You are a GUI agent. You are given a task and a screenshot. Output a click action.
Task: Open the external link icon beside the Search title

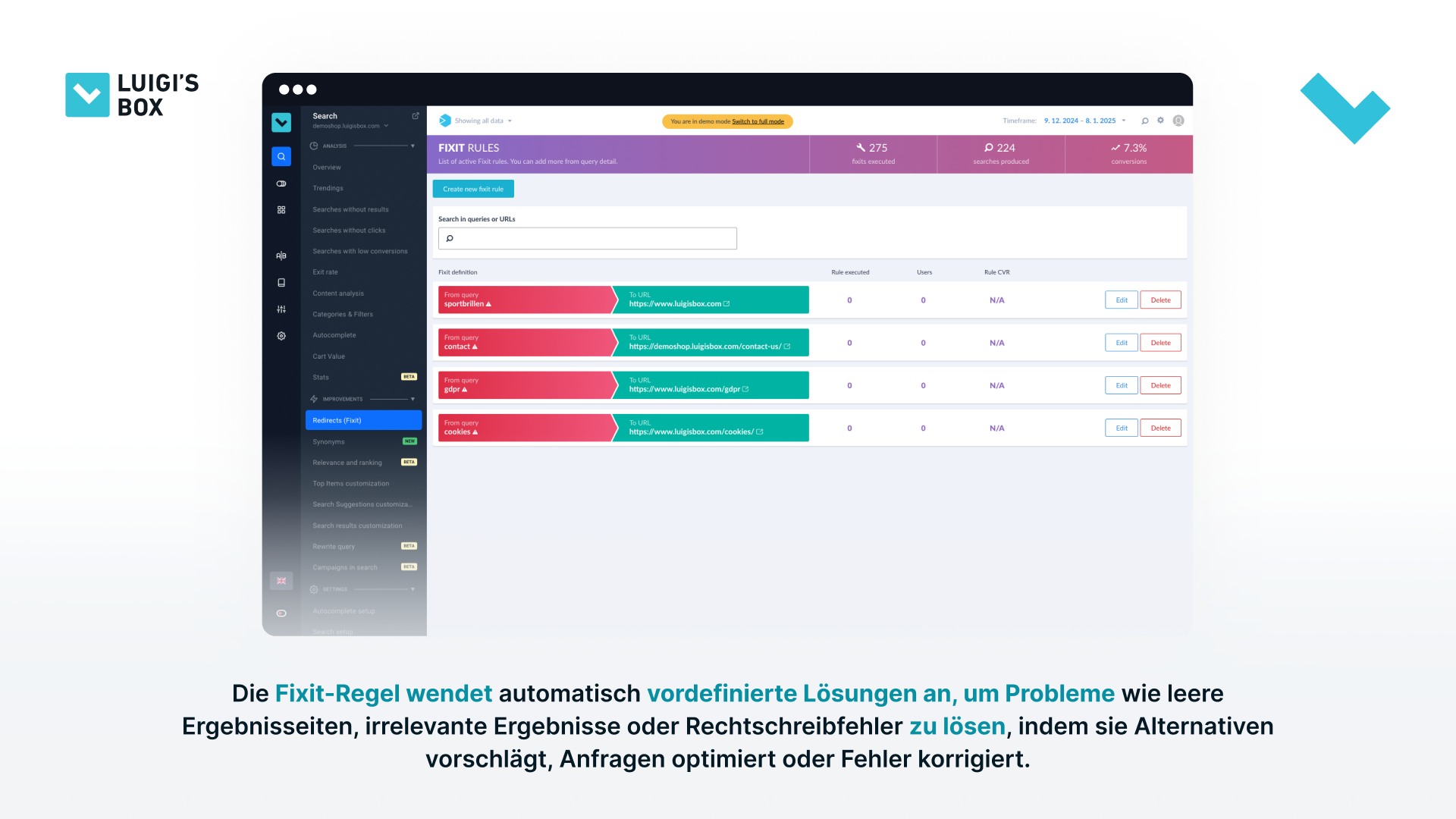416,116
